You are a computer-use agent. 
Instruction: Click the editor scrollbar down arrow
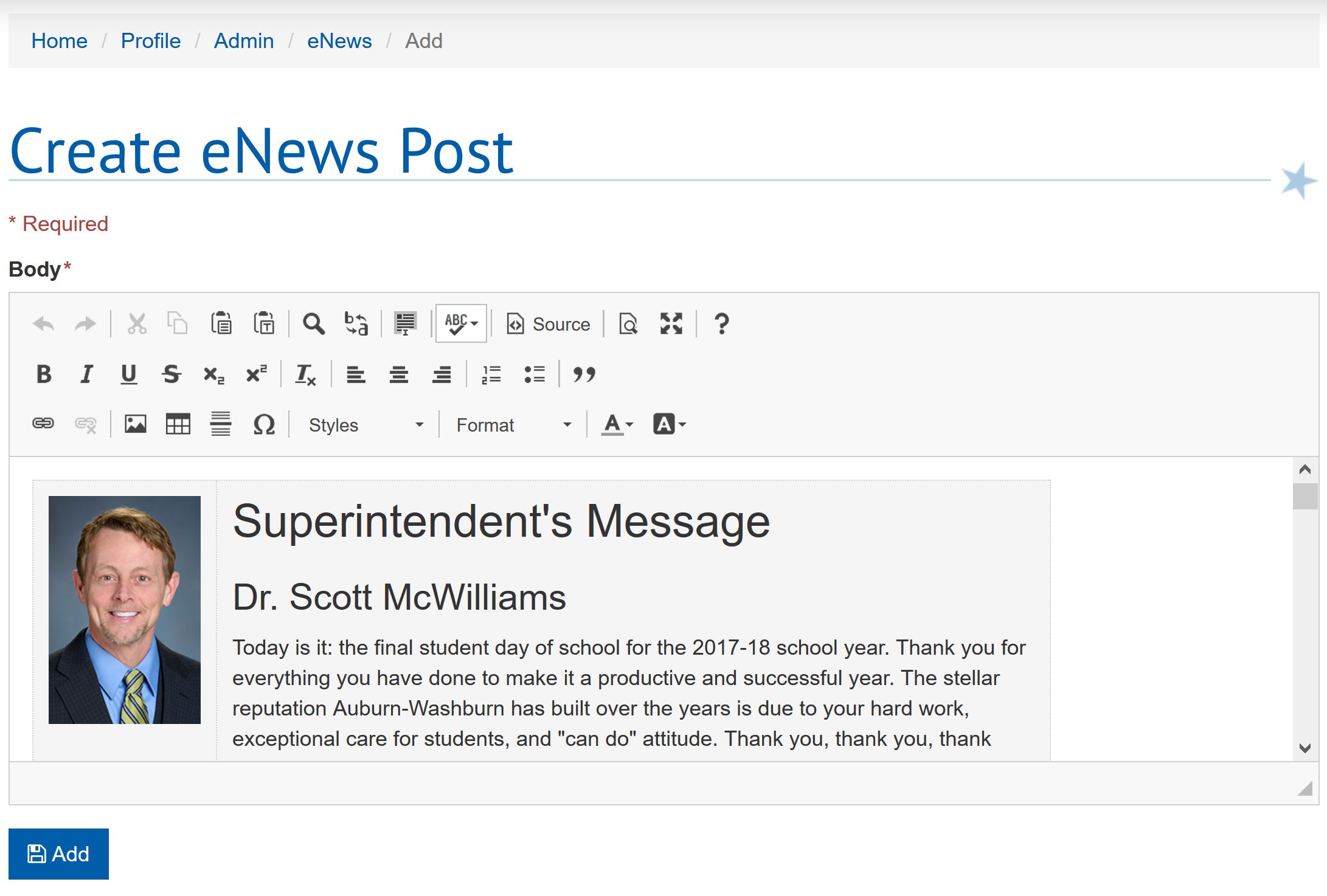(x=1304, y=748)
